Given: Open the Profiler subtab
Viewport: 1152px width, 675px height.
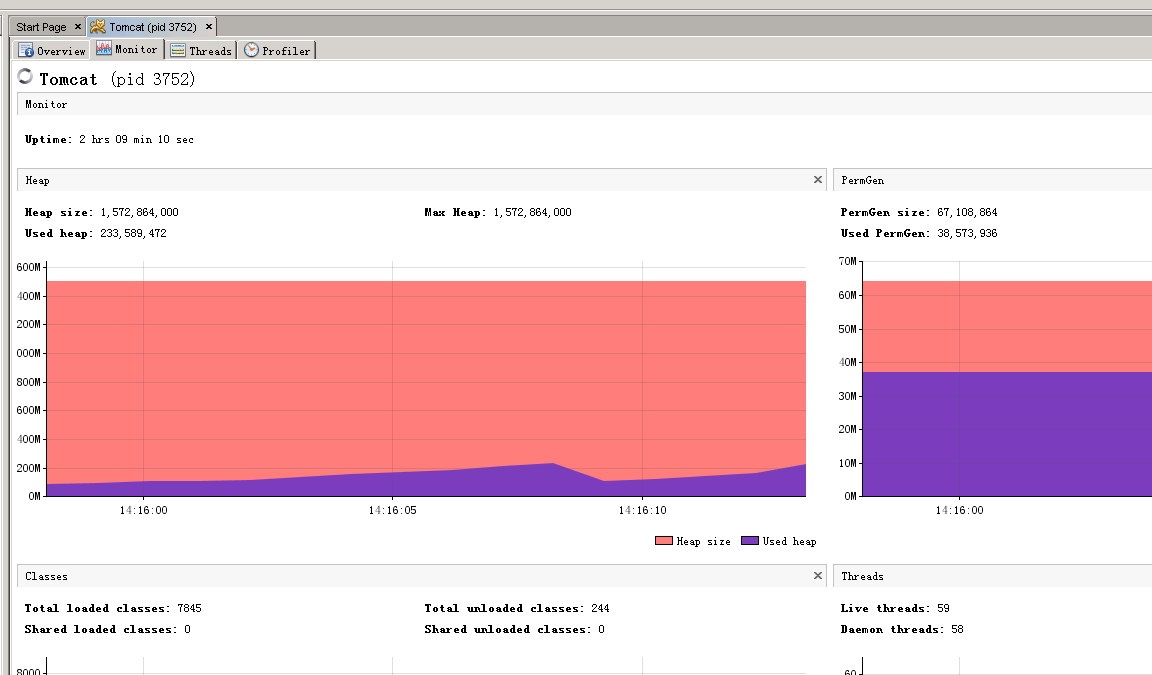Looking at the screenshot, I should (277, 51).
